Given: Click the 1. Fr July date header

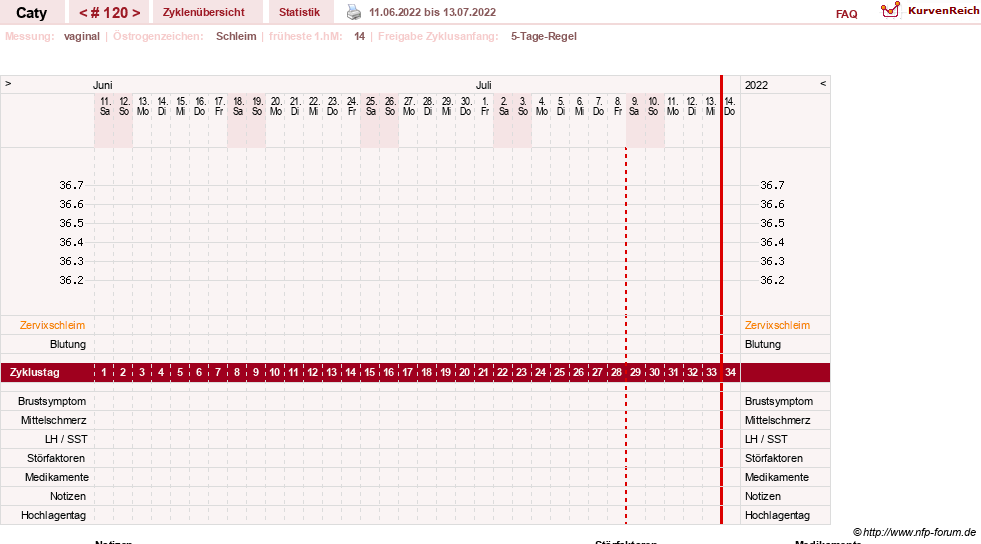Looking at the screenshot, I should 485,106.
